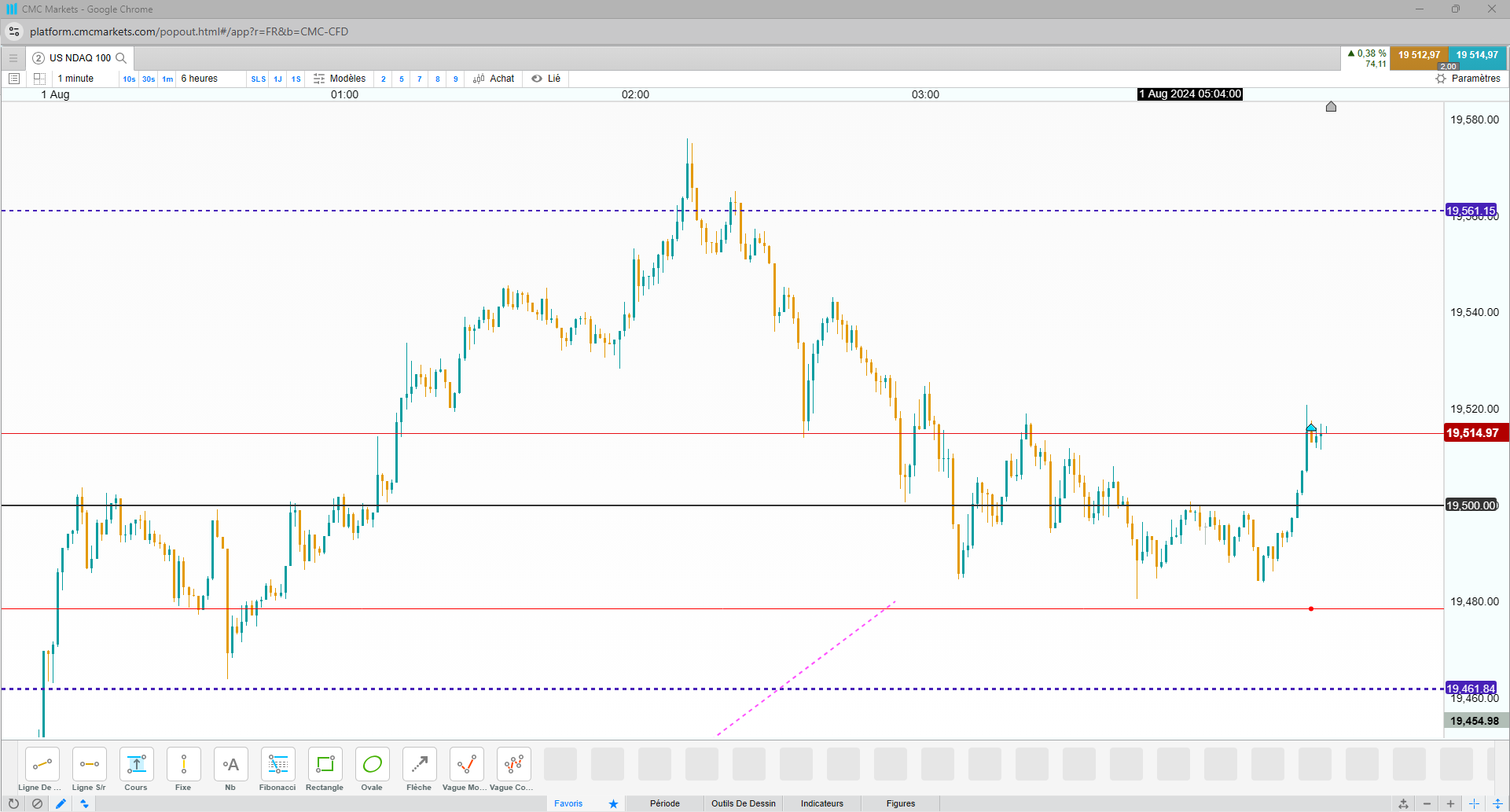Switch to the Période tab

click(665, 803)
